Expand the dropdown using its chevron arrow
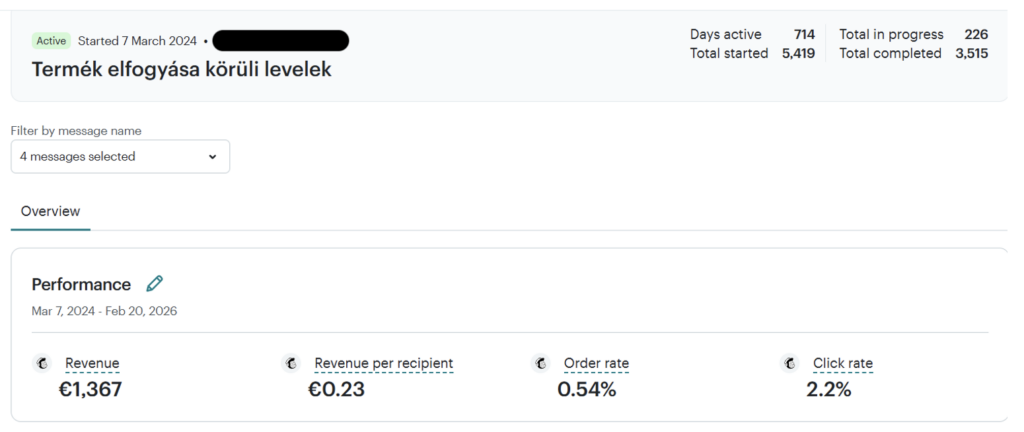1024x432 pixels. point(212,157)
